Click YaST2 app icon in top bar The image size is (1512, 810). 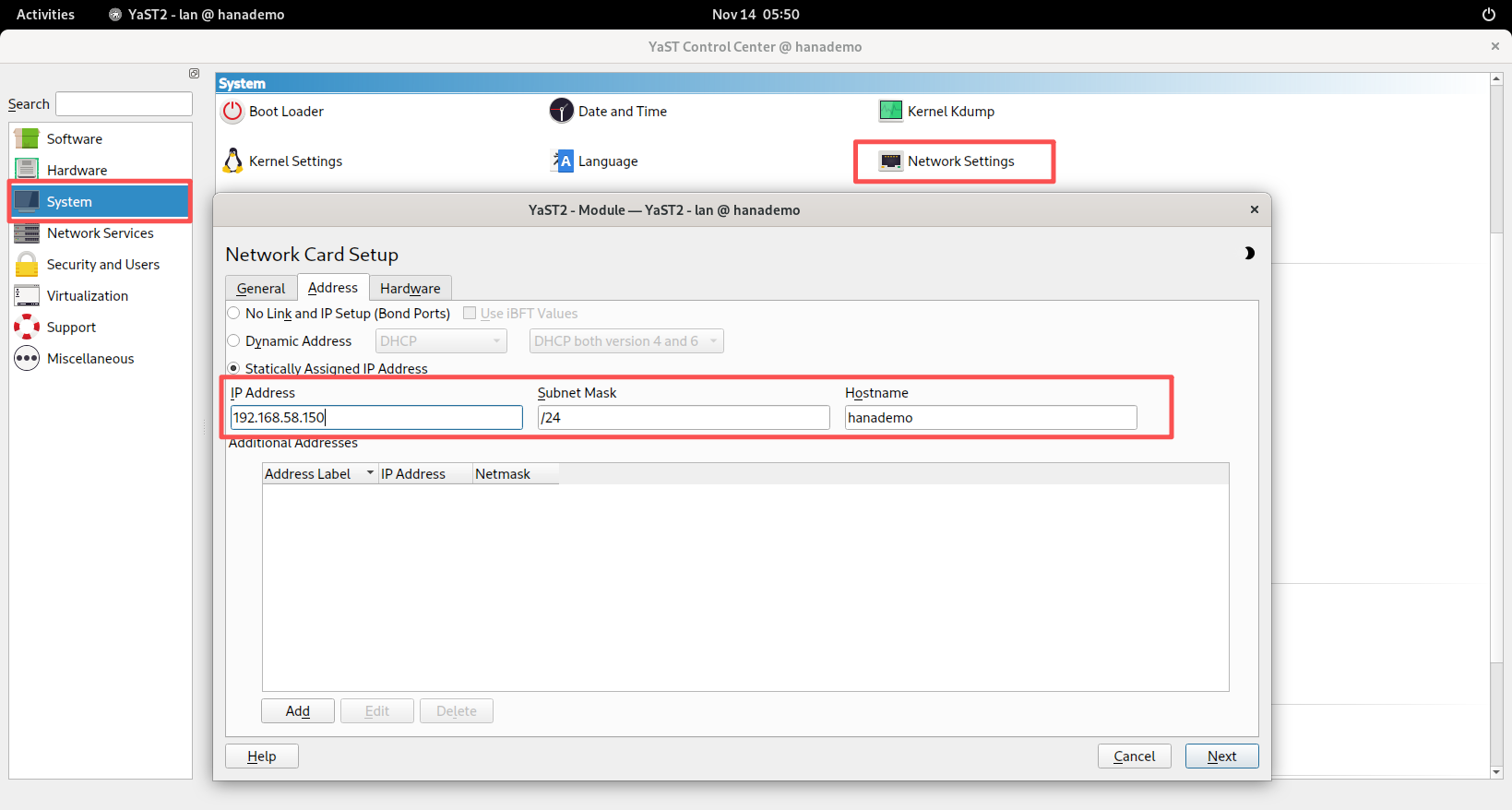click(x=115, y=15)
